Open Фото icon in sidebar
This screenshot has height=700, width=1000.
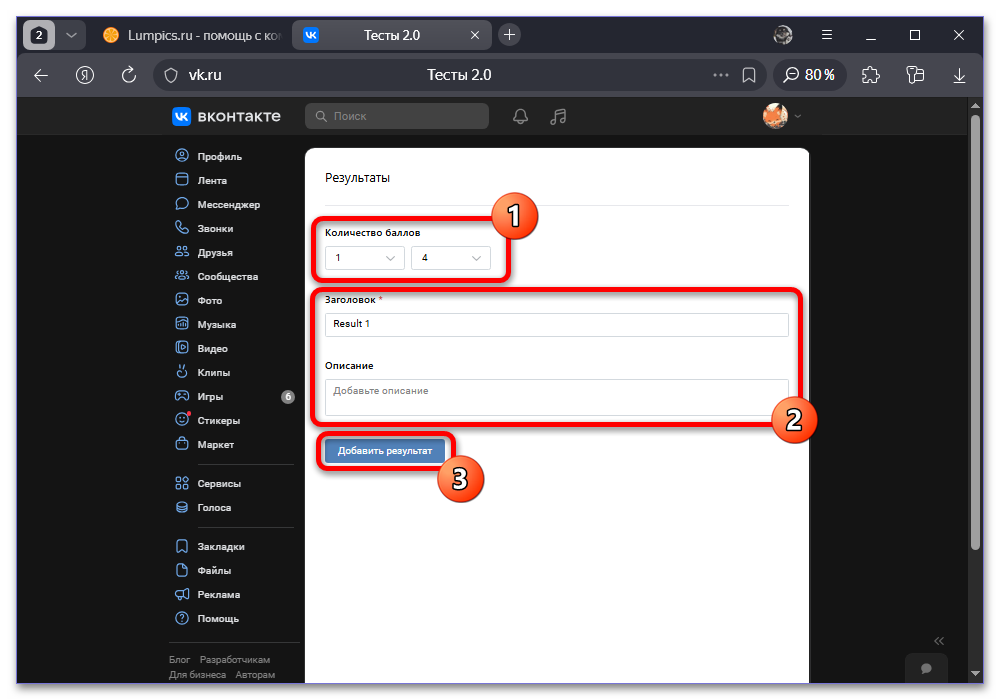[x=182, y=300]
